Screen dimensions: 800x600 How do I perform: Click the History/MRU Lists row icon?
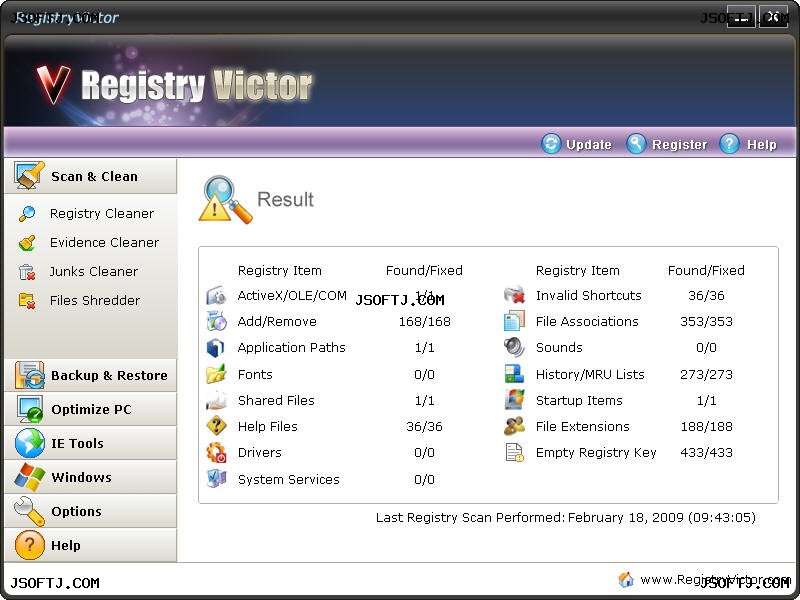(x=514, y=374)
